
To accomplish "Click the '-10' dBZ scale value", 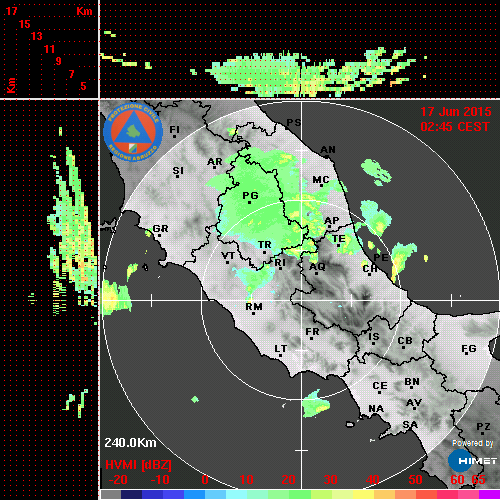I will (x=160, y=480).
